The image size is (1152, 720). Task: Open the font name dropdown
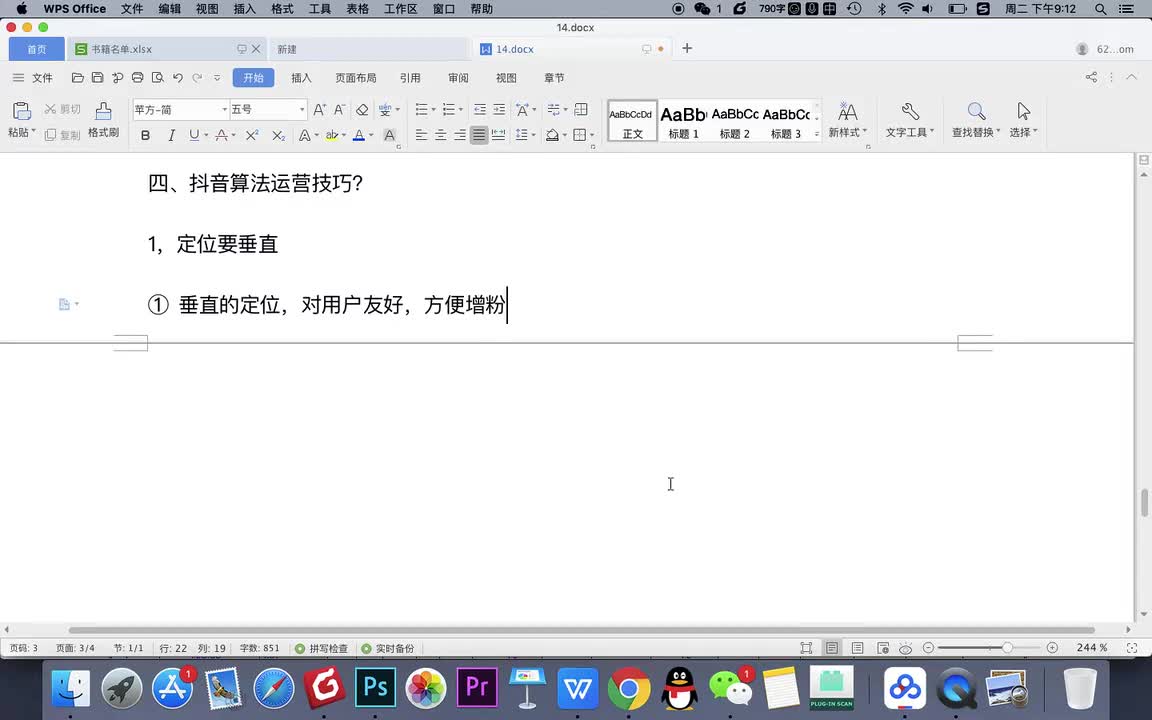(225, 109)
